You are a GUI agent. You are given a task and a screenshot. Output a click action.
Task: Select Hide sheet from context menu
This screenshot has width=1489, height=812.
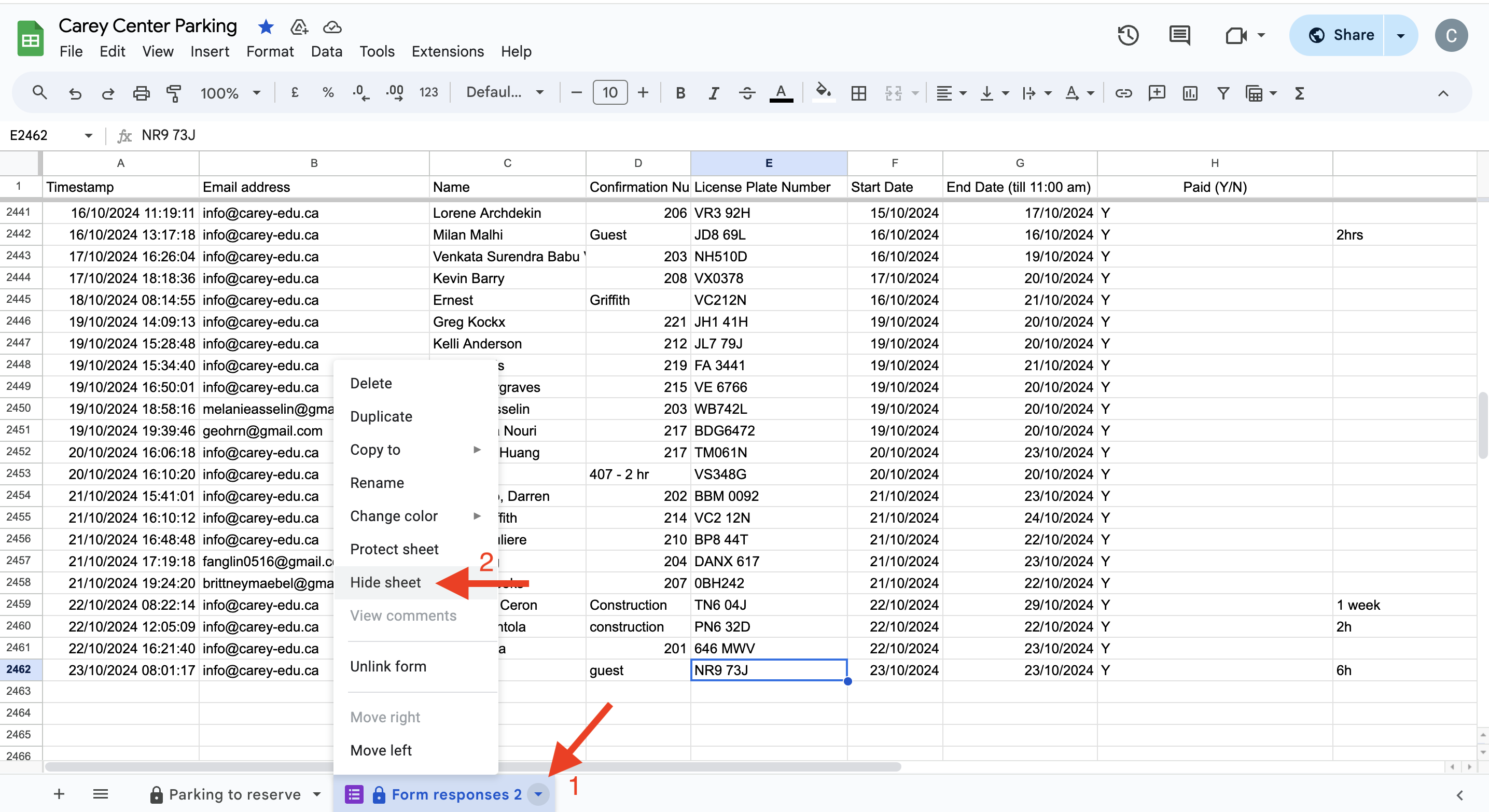point(385,582)
